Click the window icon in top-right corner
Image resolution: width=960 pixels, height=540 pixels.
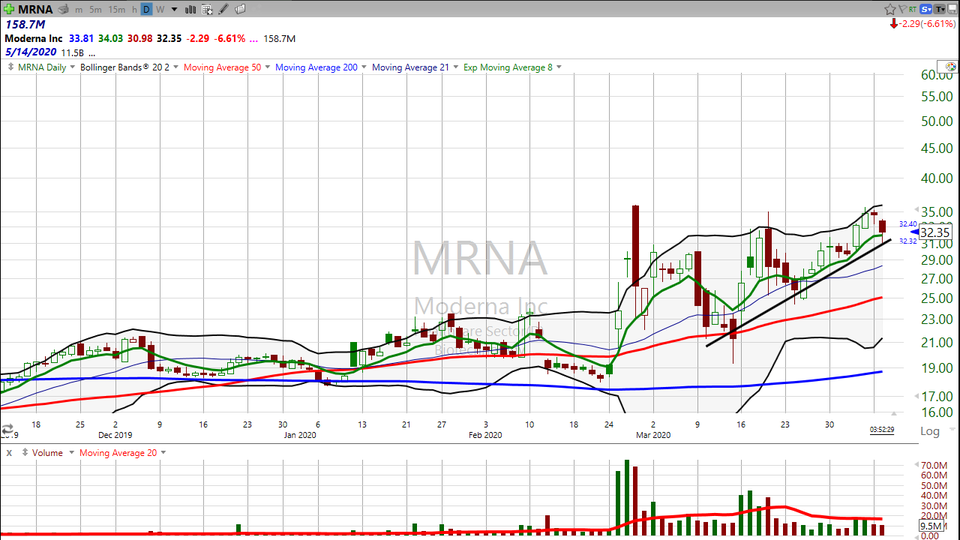click(x=952, y=9)
